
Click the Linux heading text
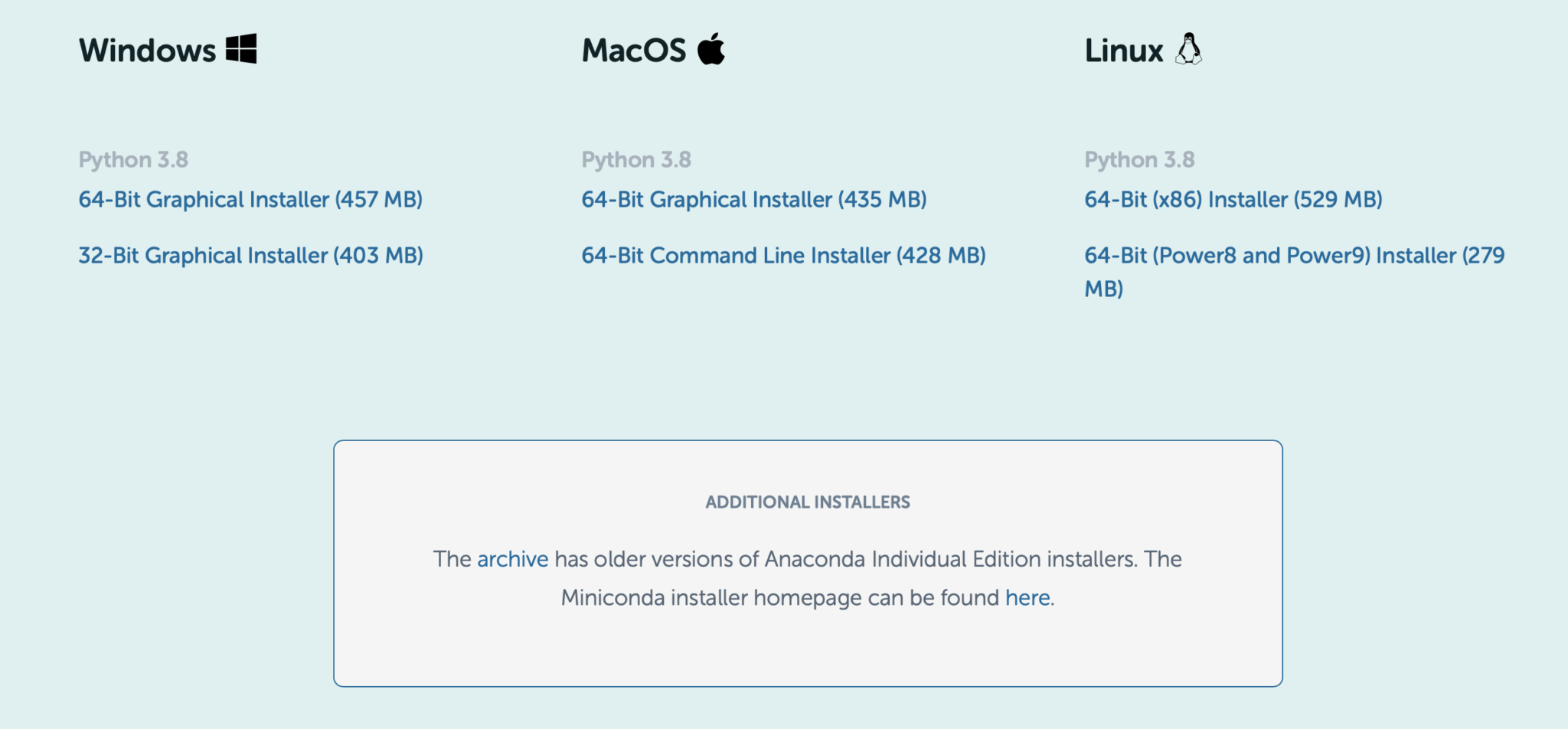coord(1123,51)
